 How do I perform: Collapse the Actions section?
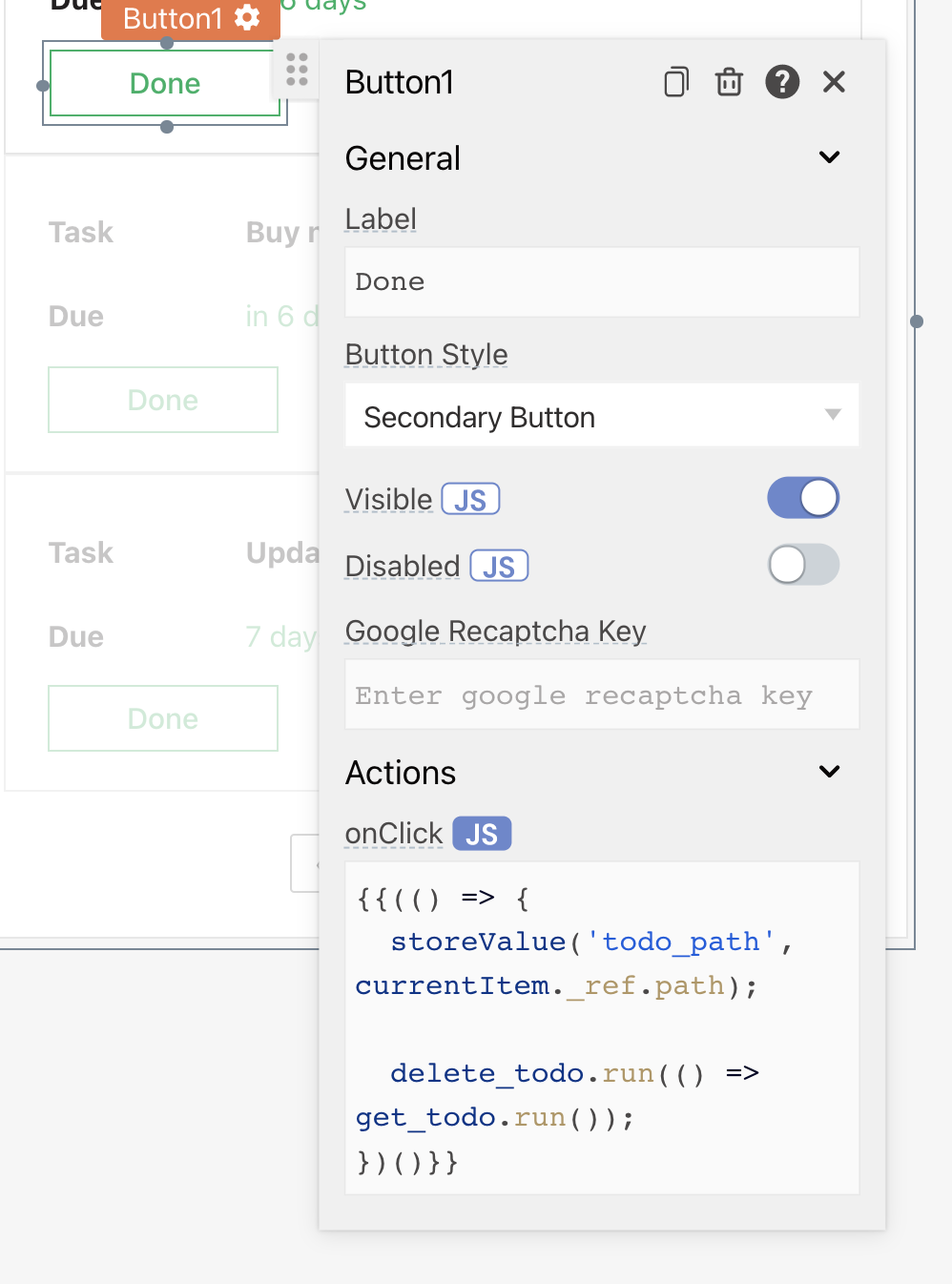point(829,771)
